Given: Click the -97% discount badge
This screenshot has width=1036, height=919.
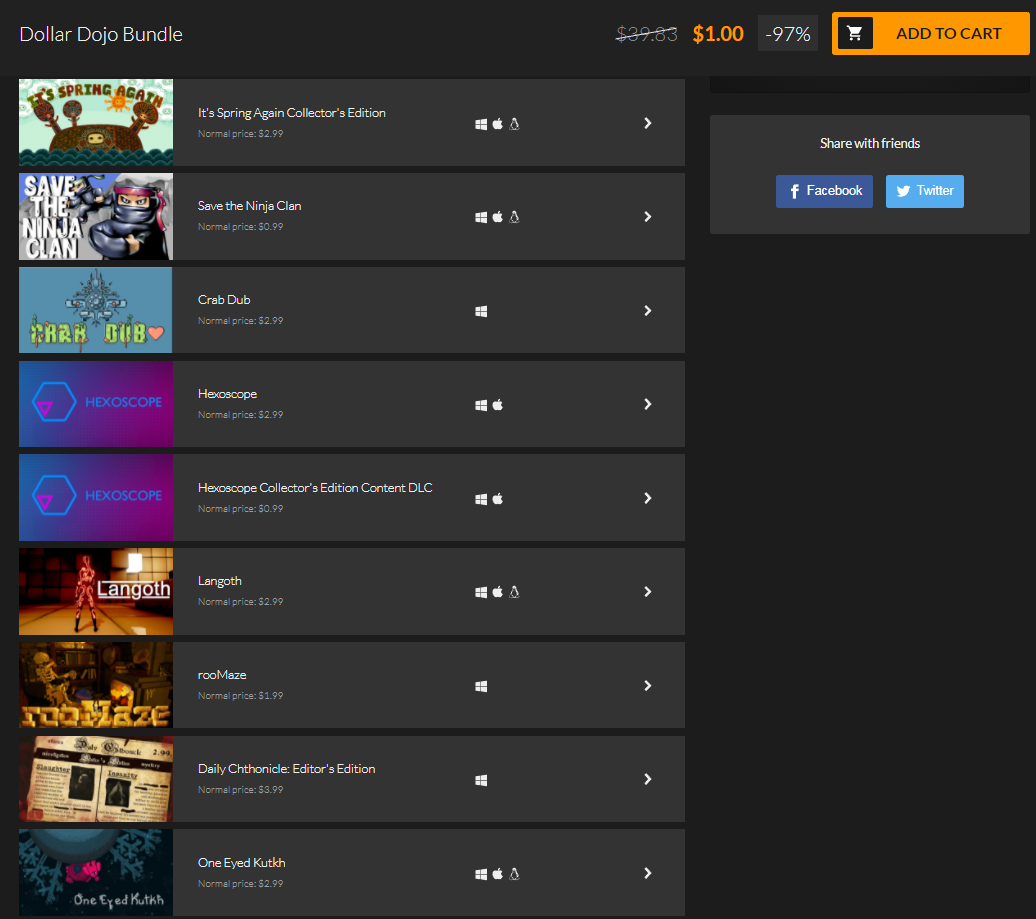Looking at the screenshot, I should [x=788, y=34].
